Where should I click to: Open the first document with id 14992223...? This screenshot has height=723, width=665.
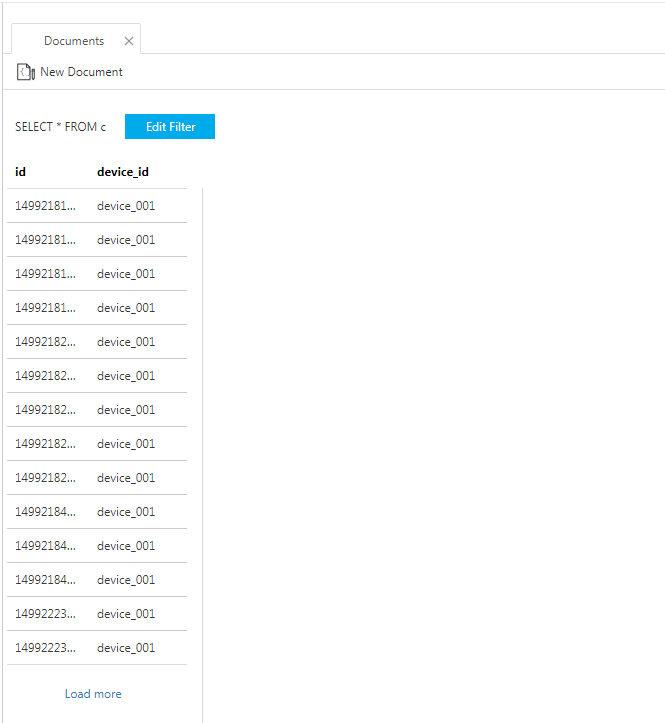tap(97, 614)
